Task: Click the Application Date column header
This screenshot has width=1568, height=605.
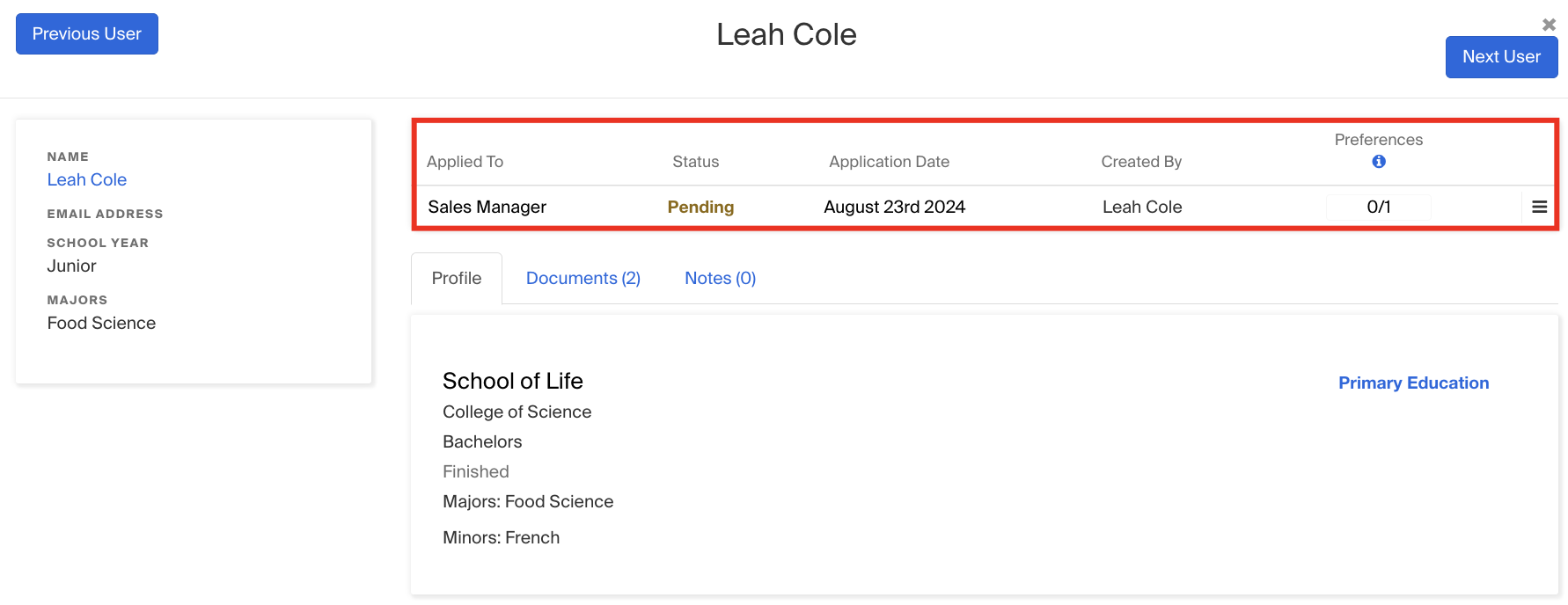Action: (x=889, y=162)
